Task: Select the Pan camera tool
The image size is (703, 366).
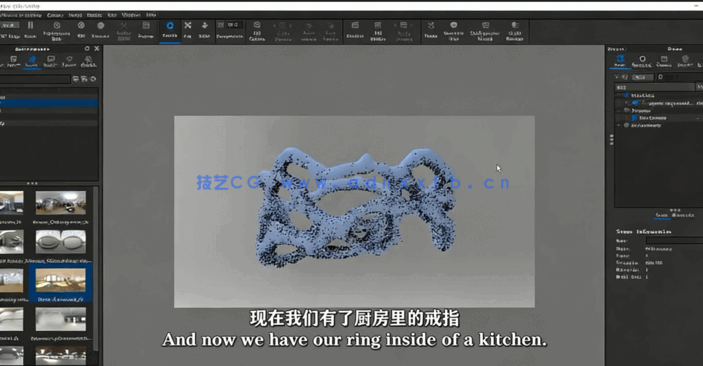Action: coord(188,30)
